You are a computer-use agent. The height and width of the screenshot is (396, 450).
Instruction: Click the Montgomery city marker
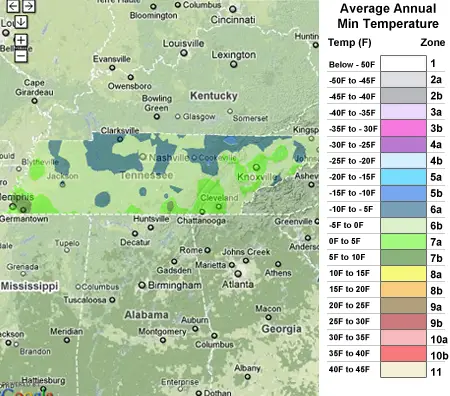pyautogui.click(x=163, y=340)
